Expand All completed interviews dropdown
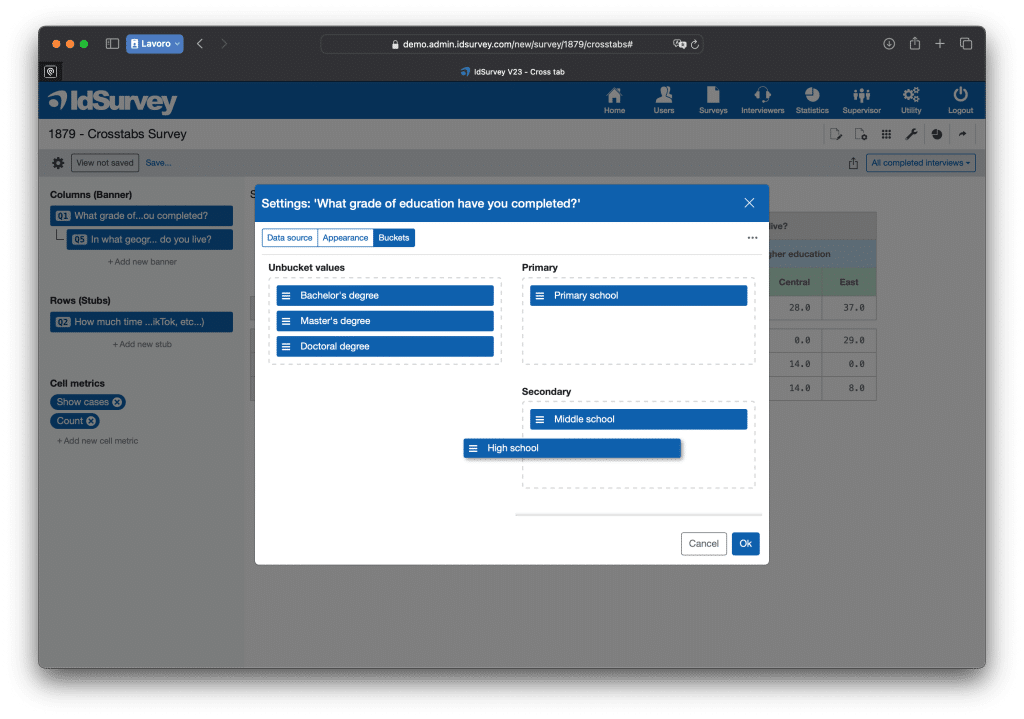The width and height of the screenshot is (1024, 719). point(920,163)
